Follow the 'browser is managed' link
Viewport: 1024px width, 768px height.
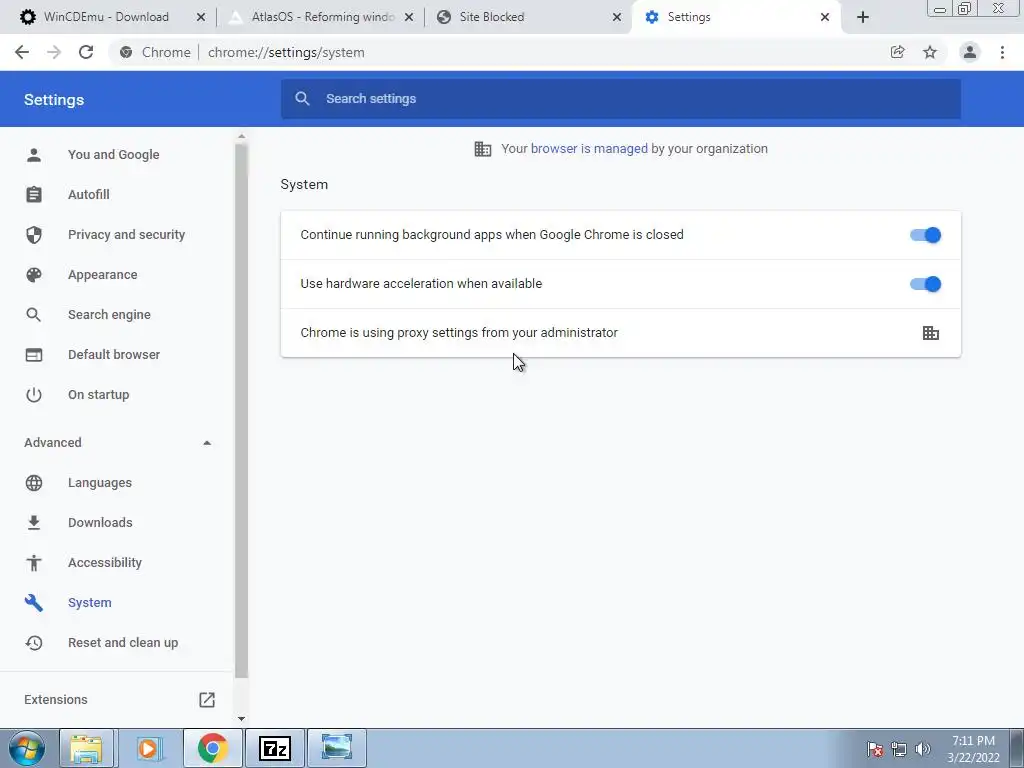pos(589,149)
